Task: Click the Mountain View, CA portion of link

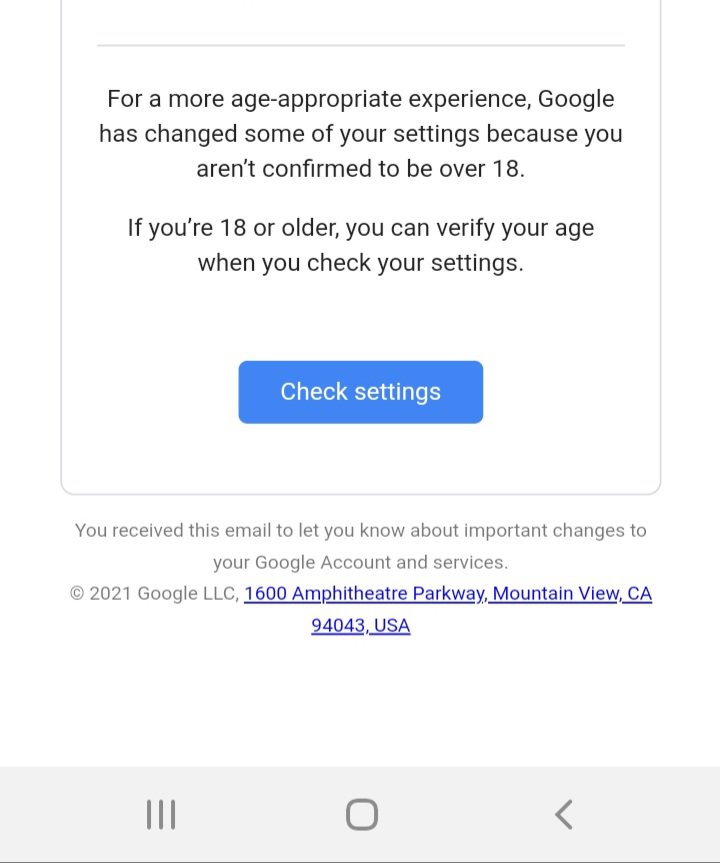Action: click(572, 593)
